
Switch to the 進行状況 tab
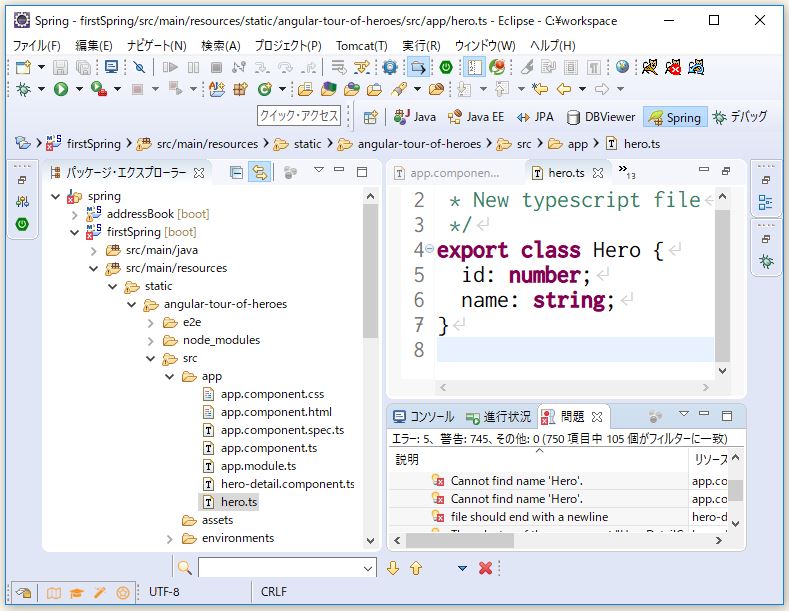click(x=498, y=417)
